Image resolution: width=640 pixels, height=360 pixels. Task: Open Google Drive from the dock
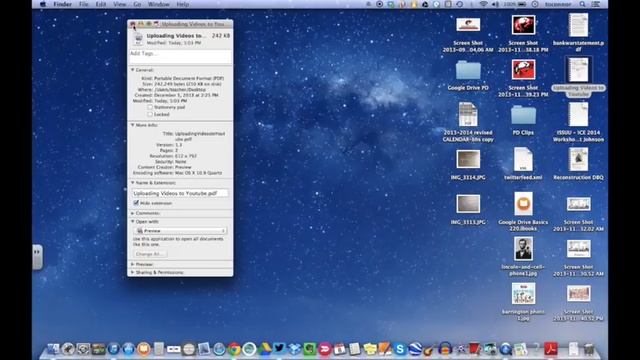coord(264,349)
